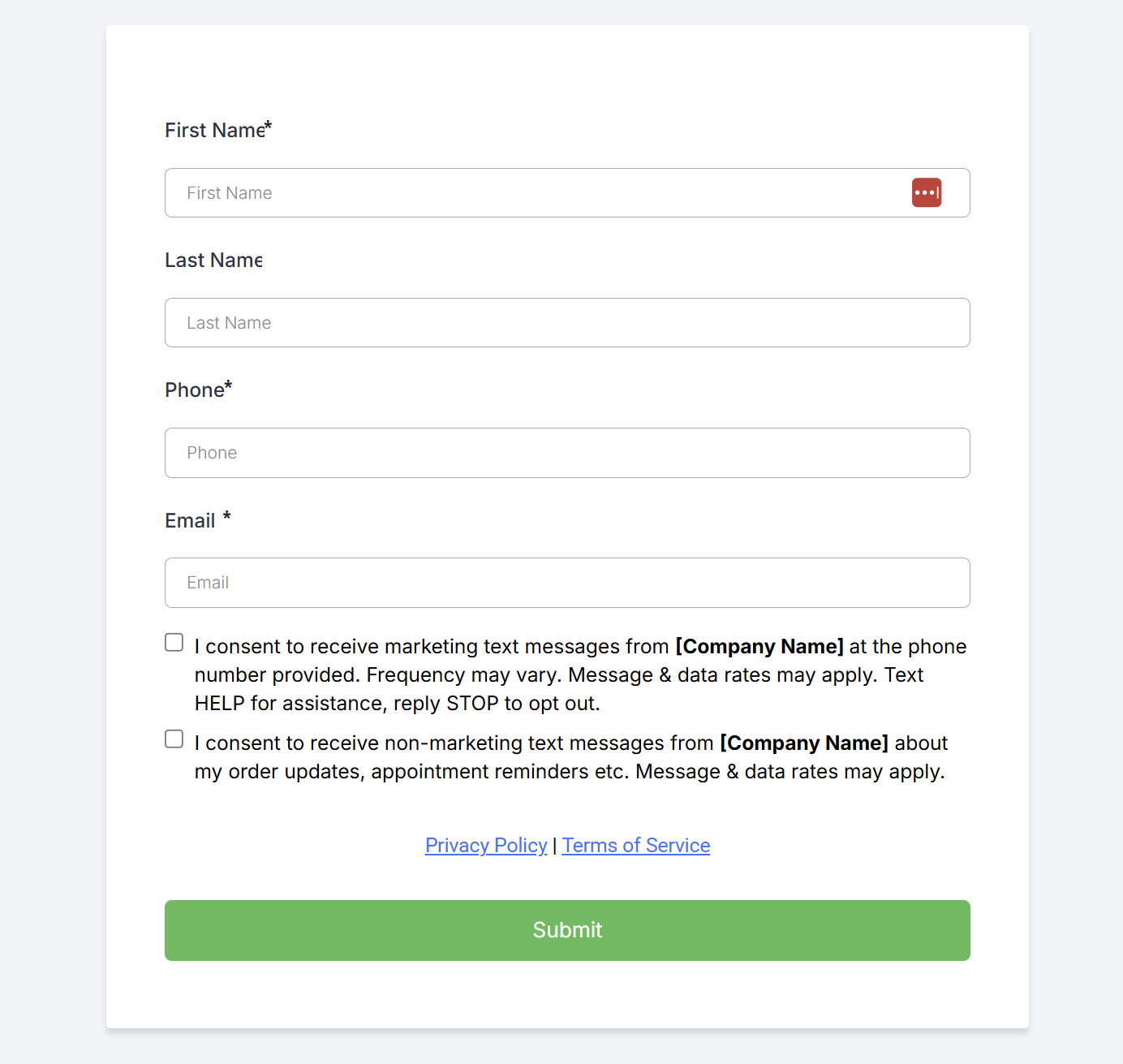Click bold [Company Name] in marketing consent
Viewport: 1123px width, 1064px height.
pyautogui.click(x=759, y=647)
